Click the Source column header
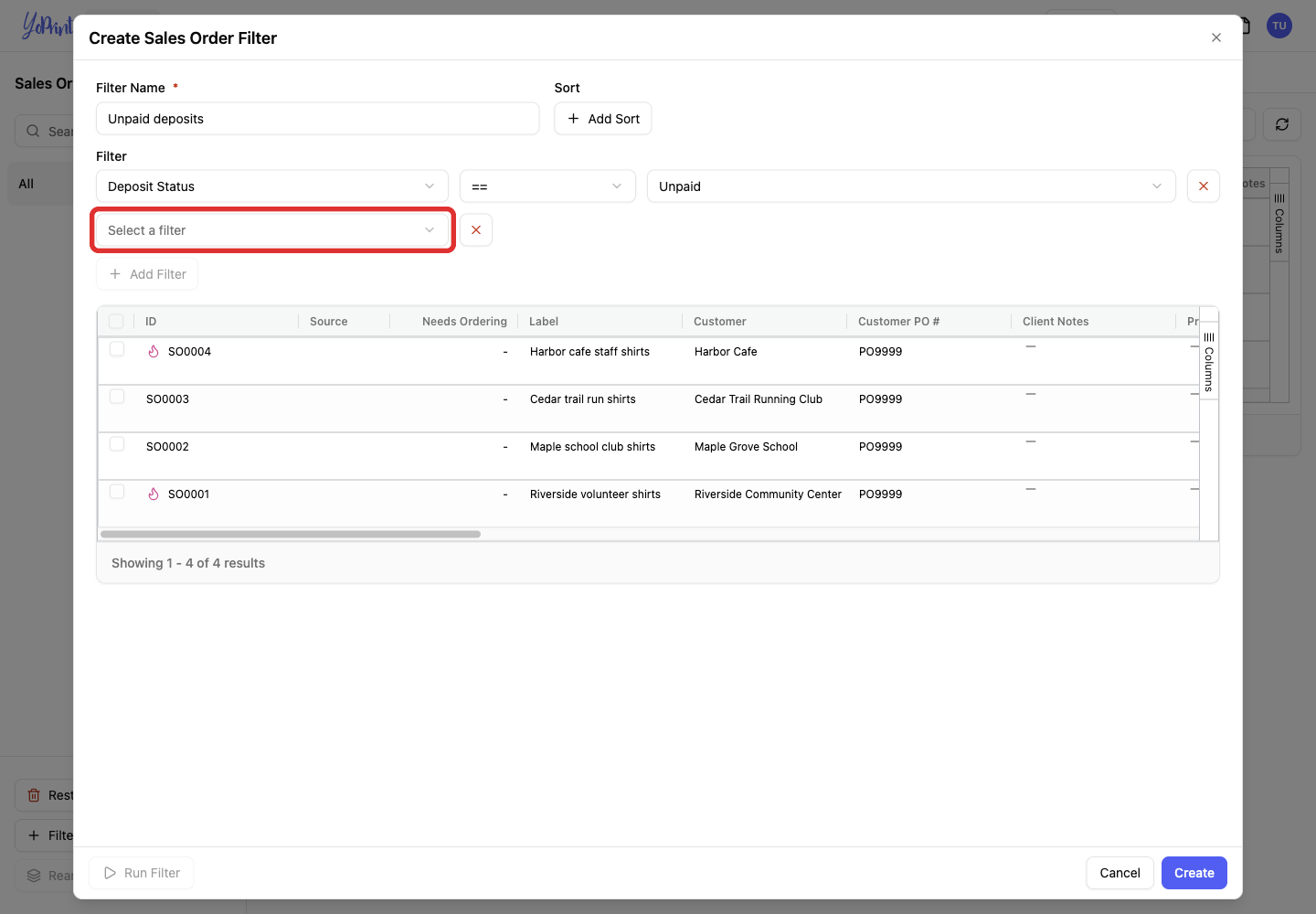The height and width of the screenshot is (914, 1316). click(x=329, y=322)
